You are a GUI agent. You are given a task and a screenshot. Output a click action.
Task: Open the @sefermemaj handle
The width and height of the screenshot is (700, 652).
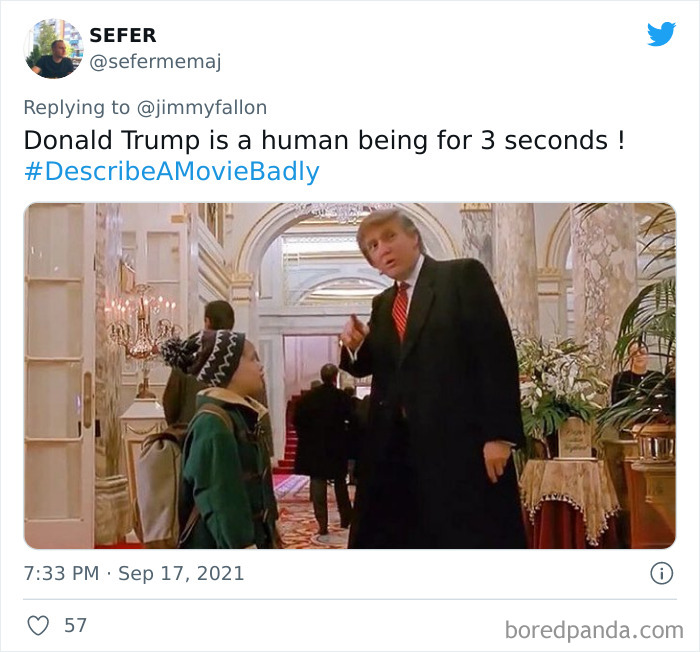[x=155, y=61]
